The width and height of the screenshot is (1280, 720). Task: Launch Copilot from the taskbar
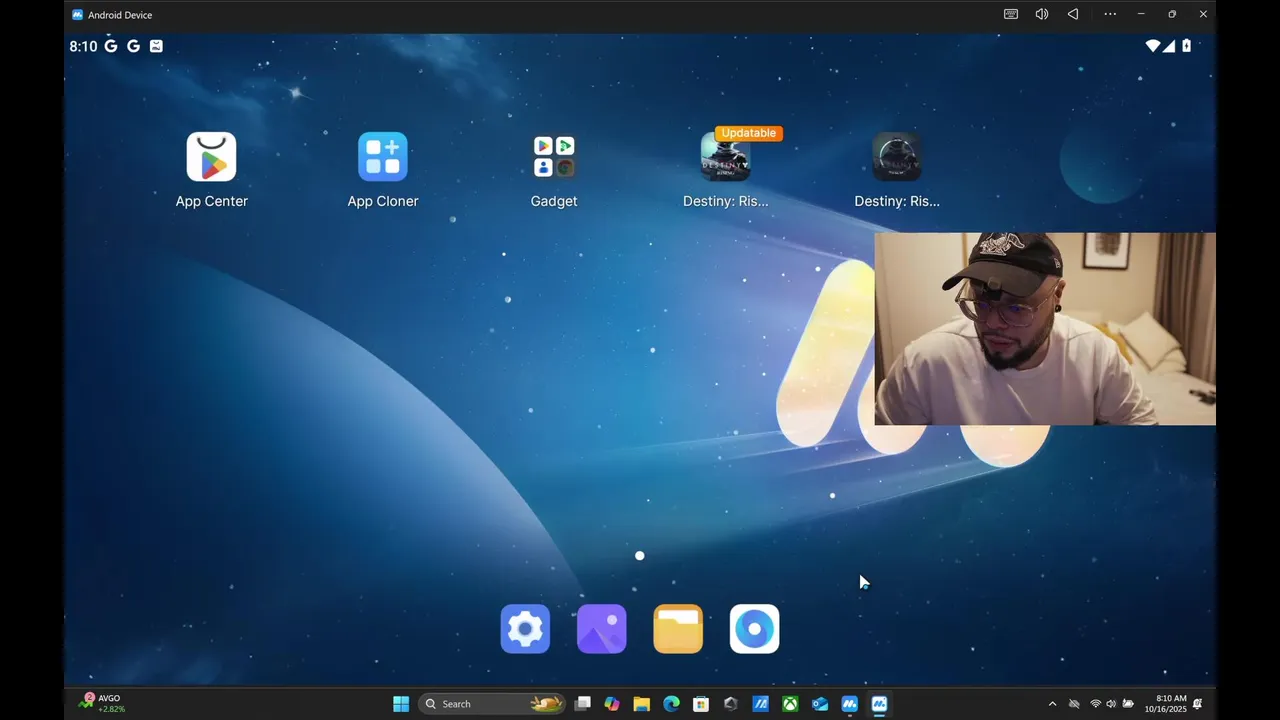click(x=612, y=704)
